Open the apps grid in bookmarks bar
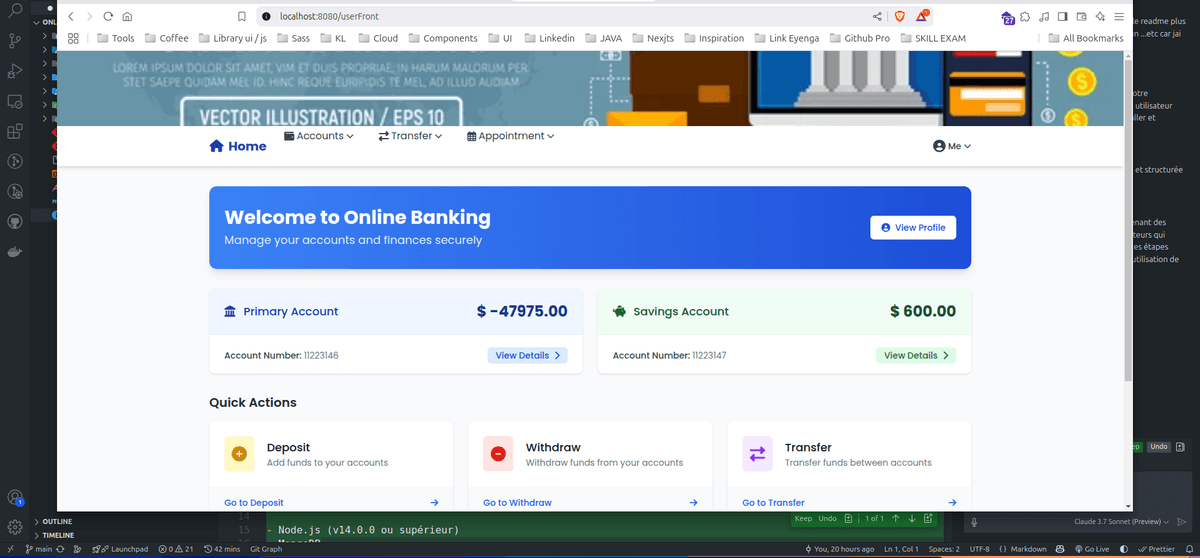Screen dimensions: 1200x558 pos(73,38)
